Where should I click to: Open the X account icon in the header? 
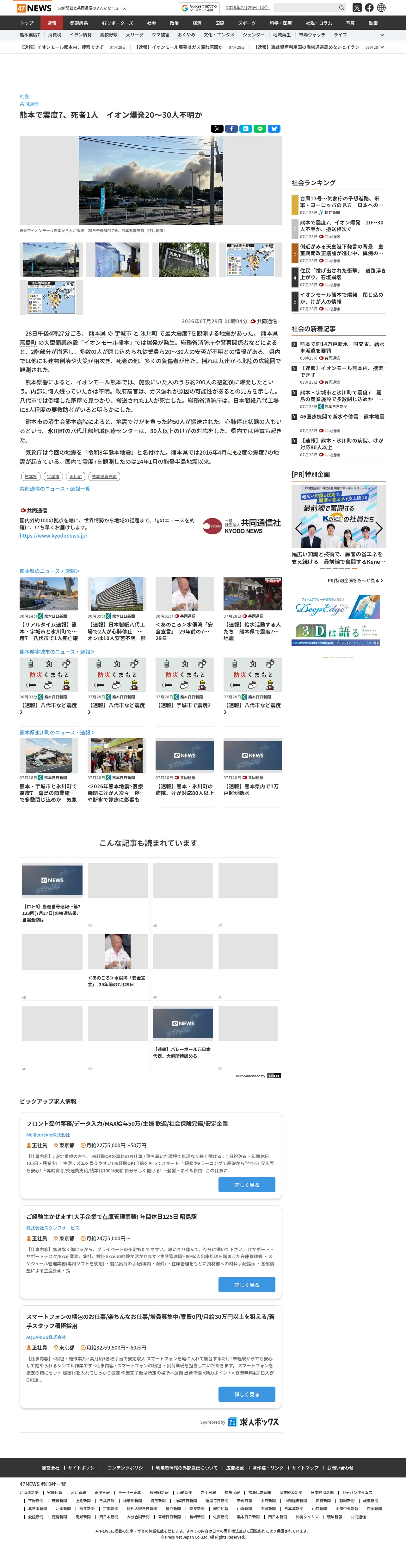[x=357, y=8]
